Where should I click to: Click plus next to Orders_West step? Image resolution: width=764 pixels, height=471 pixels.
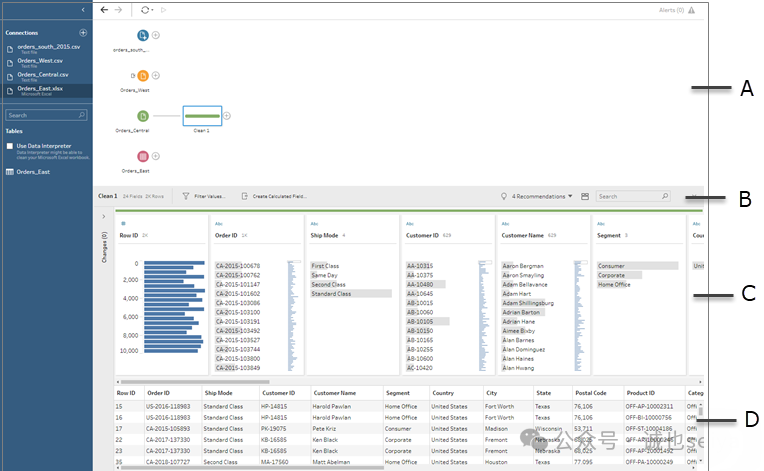(x=155, y=75)
